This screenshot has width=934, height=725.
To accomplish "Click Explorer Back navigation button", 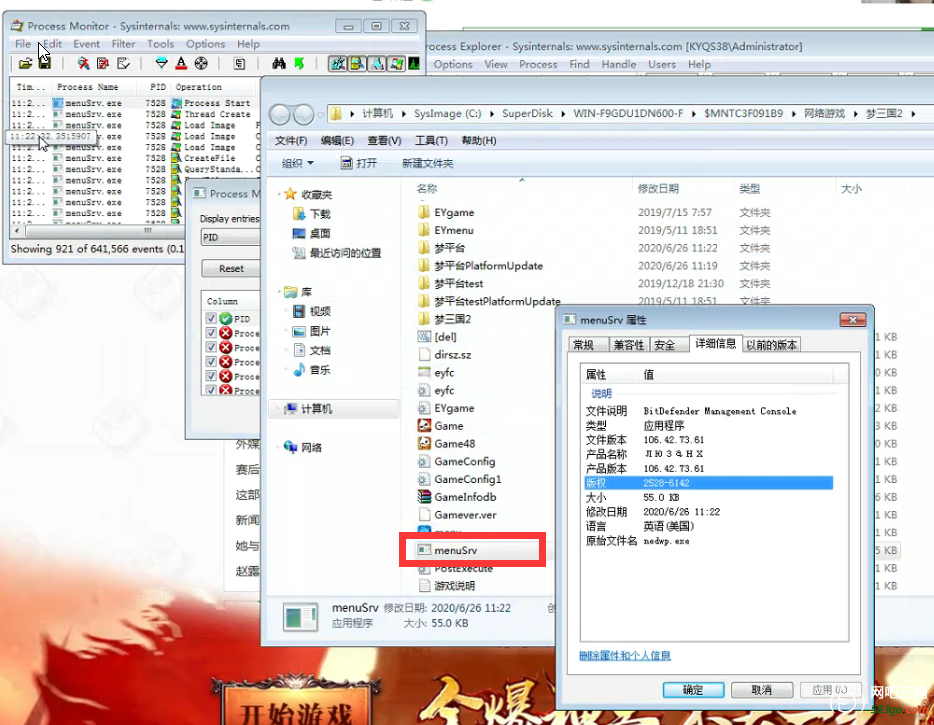I will [281, 114].
